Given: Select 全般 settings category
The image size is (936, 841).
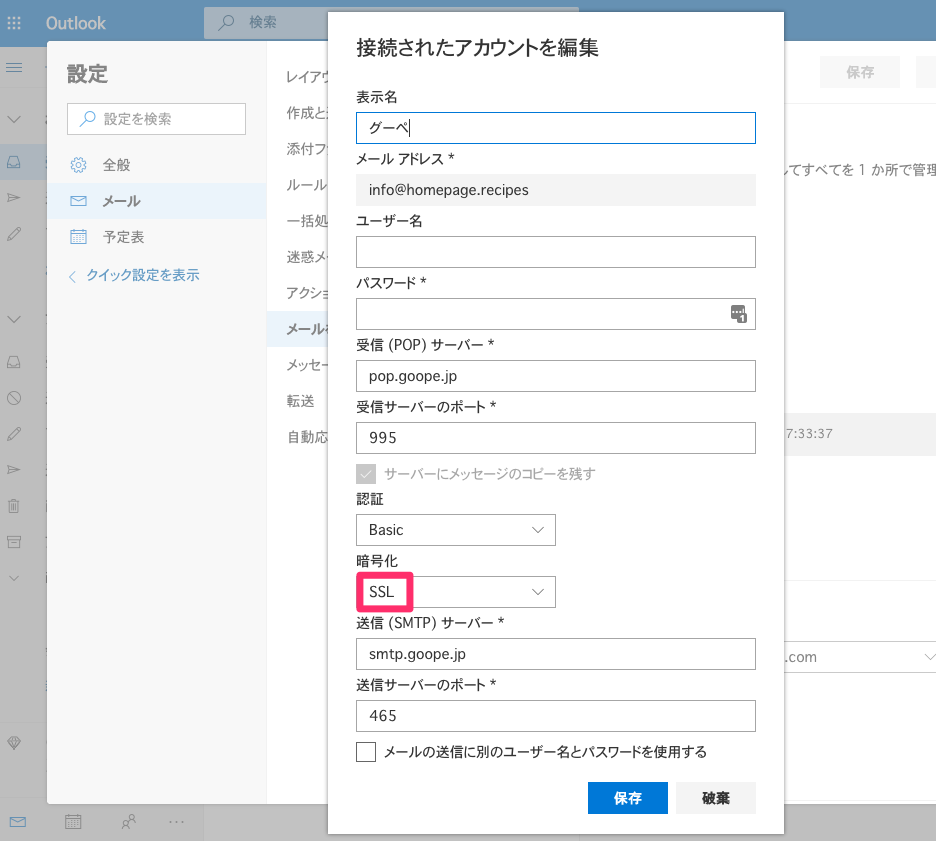Looking at the screenshot, I should pos(156,165).
